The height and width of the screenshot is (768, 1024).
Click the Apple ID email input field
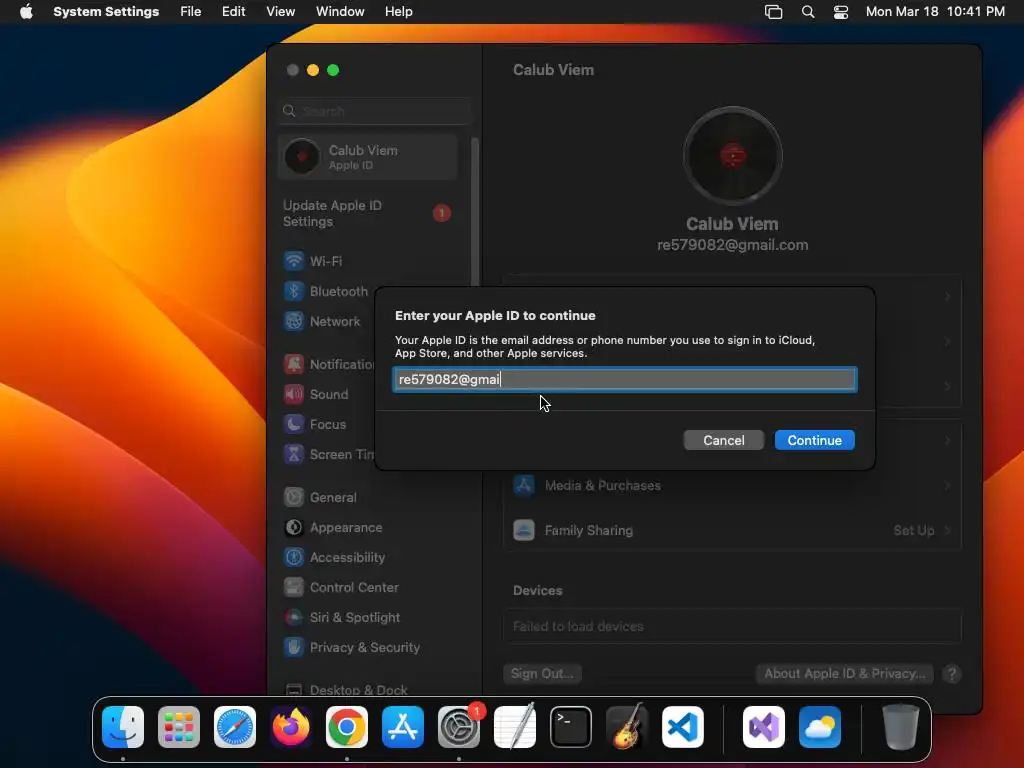pyautogui.click(x=625, y=379)
